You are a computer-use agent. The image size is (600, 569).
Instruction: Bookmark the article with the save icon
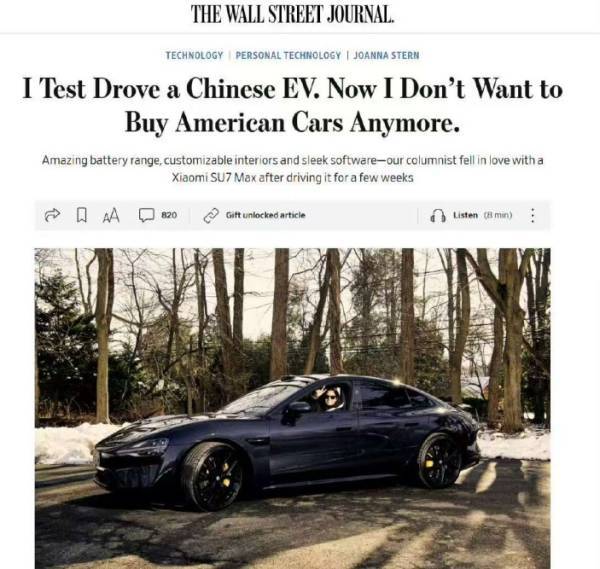click(81, 215)
